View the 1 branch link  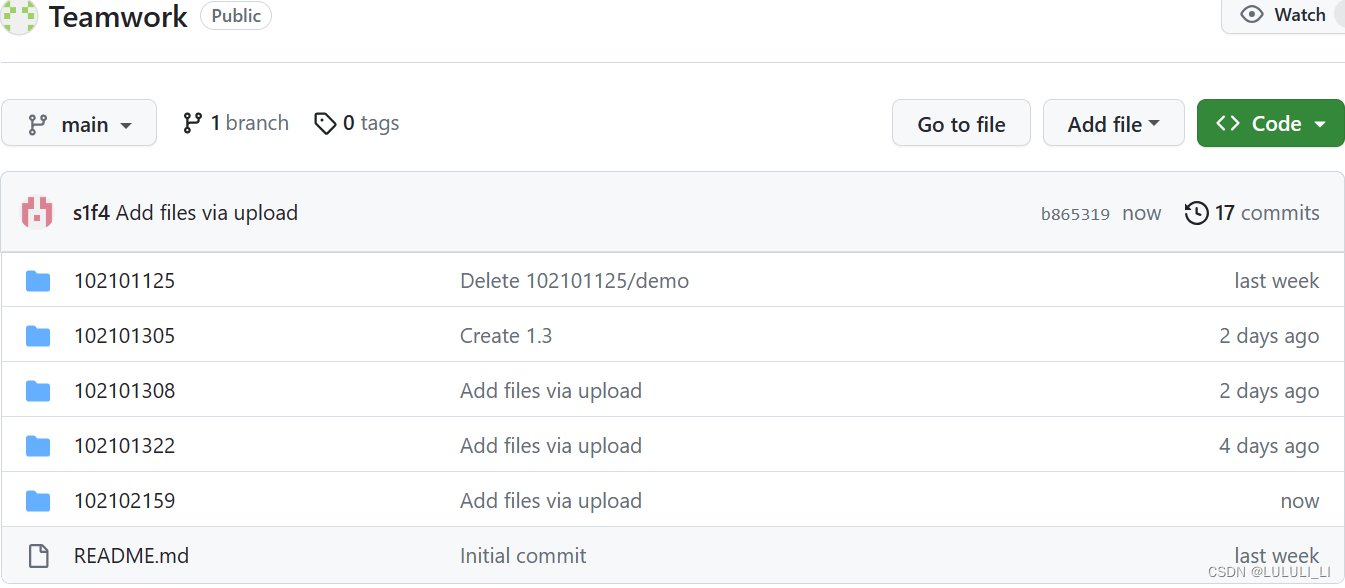[236, 123]
